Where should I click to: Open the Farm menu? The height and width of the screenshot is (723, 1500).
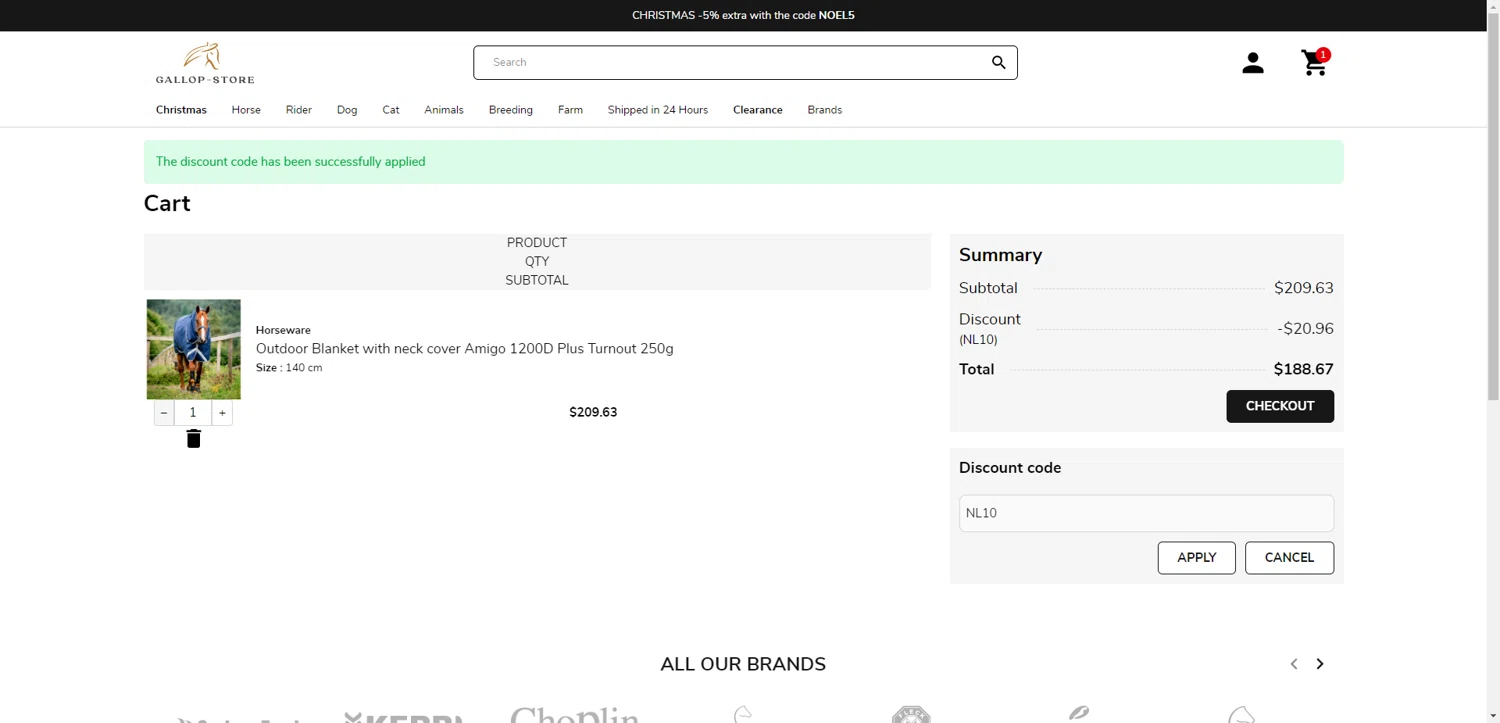(x=570, y=110)
